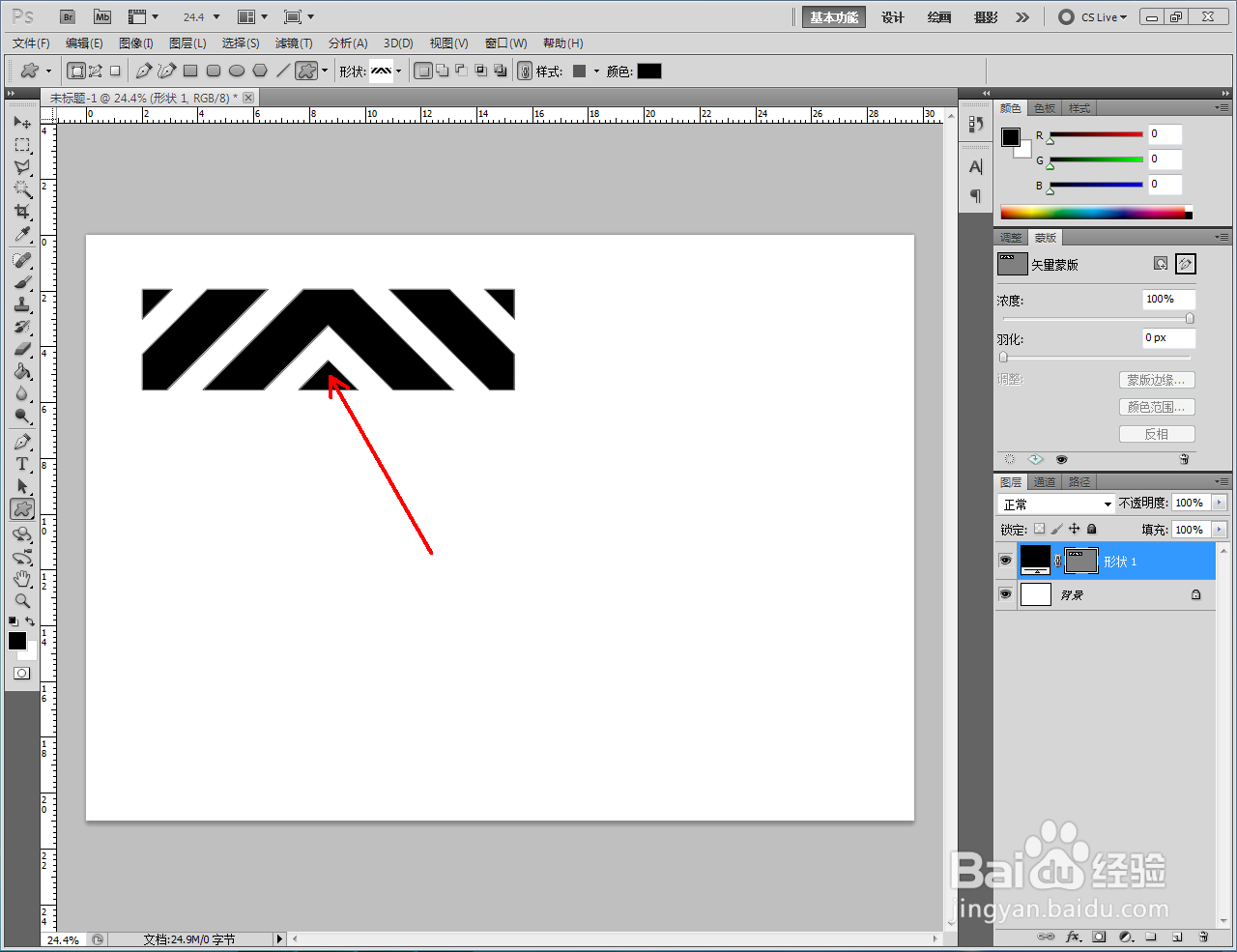Open the 滤镜(T) menu

point(294,43)
